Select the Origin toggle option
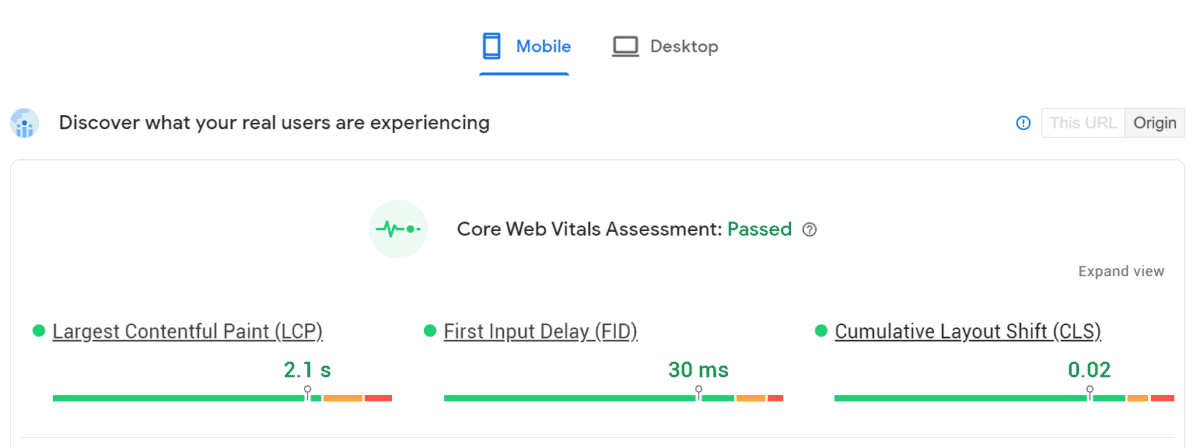Screen dimensions: 1200x448 click(1155, 123)
